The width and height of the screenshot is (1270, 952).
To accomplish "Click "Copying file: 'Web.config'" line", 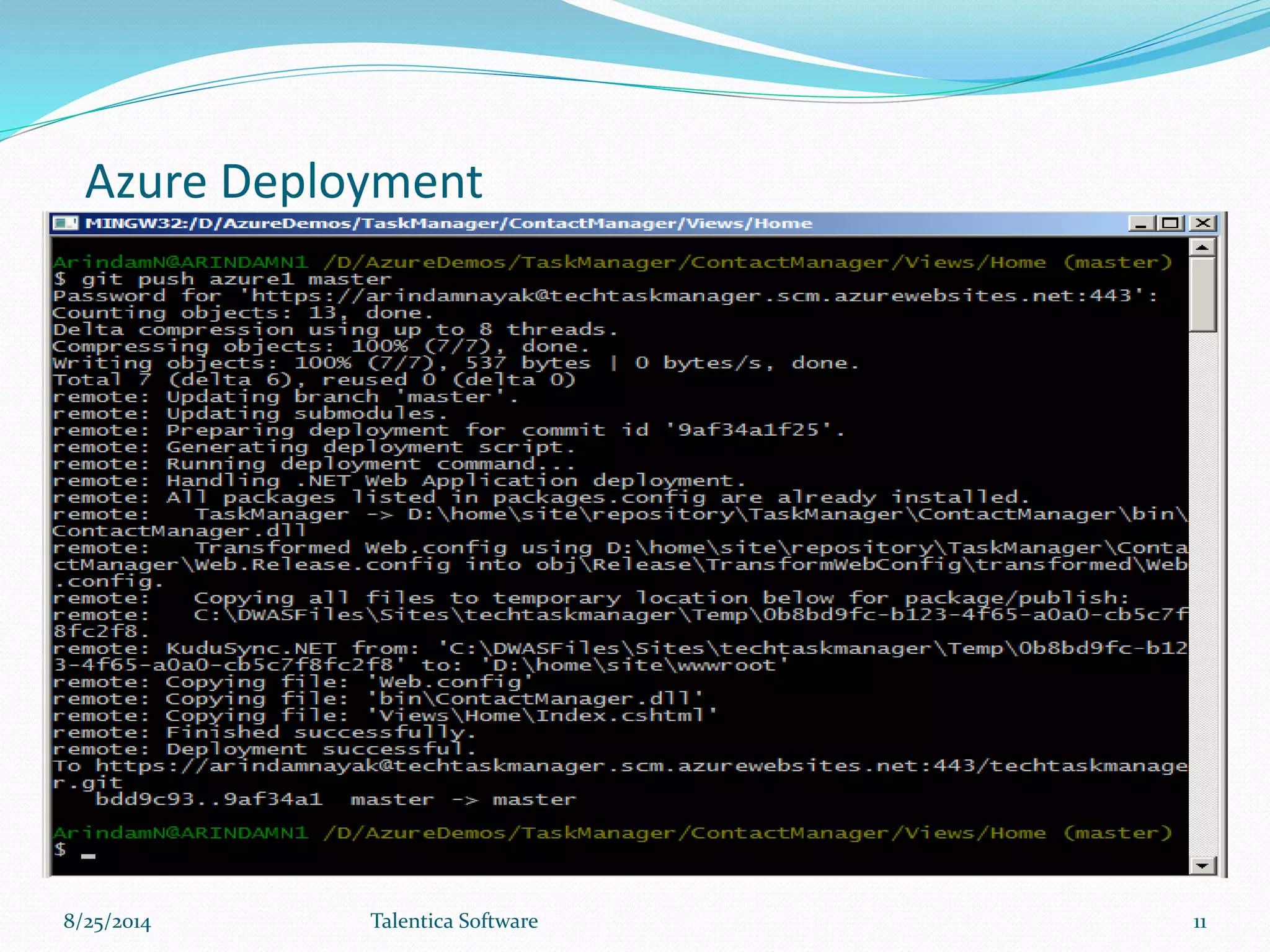I will (293, 682).
